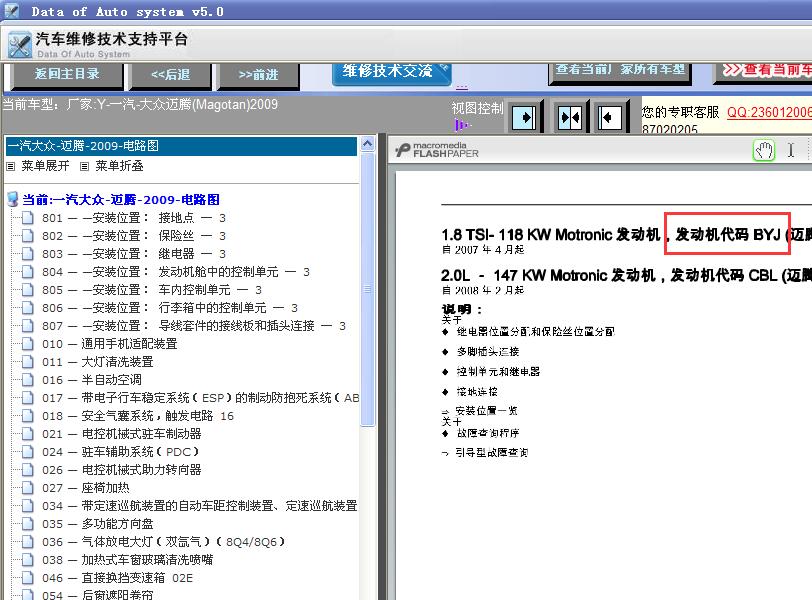Open 054 后窗遮阳卷帘 item
This screenshot has width=812, height=600.
(x=97, y=595)
